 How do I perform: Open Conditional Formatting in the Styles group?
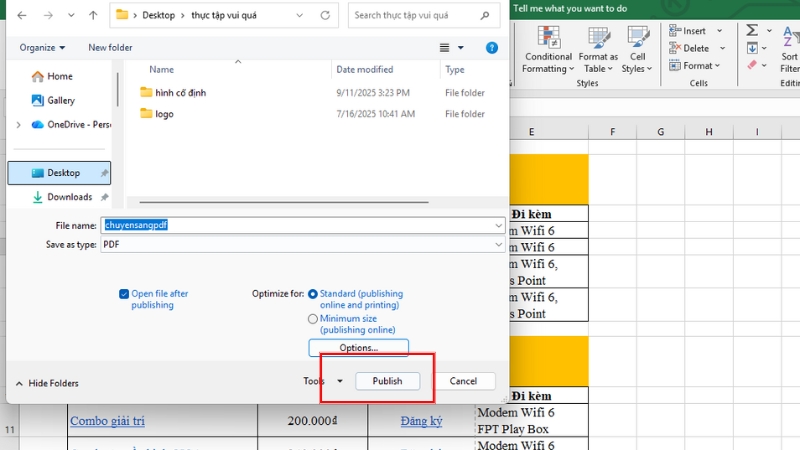[x=548, y=50]
